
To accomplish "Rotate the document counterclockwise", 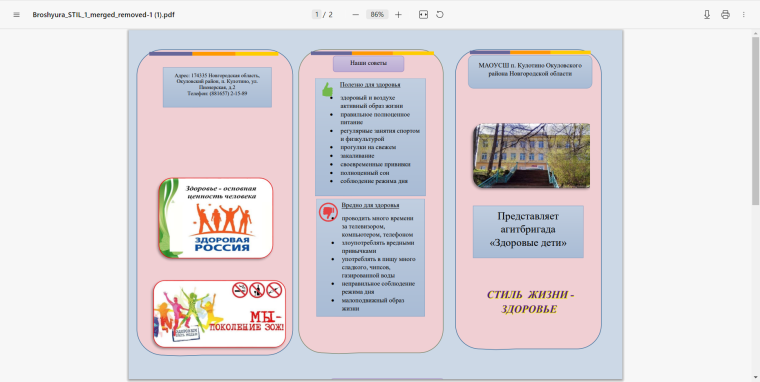I will pos(440,15).
